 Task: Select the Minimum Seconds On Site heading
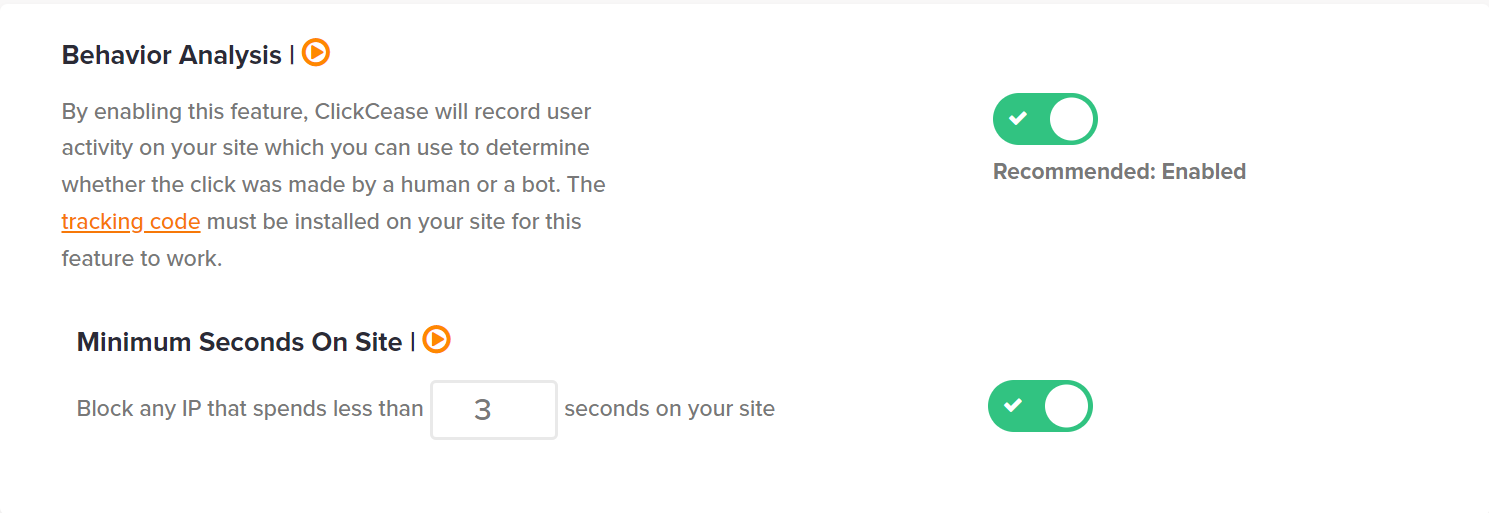240,342
